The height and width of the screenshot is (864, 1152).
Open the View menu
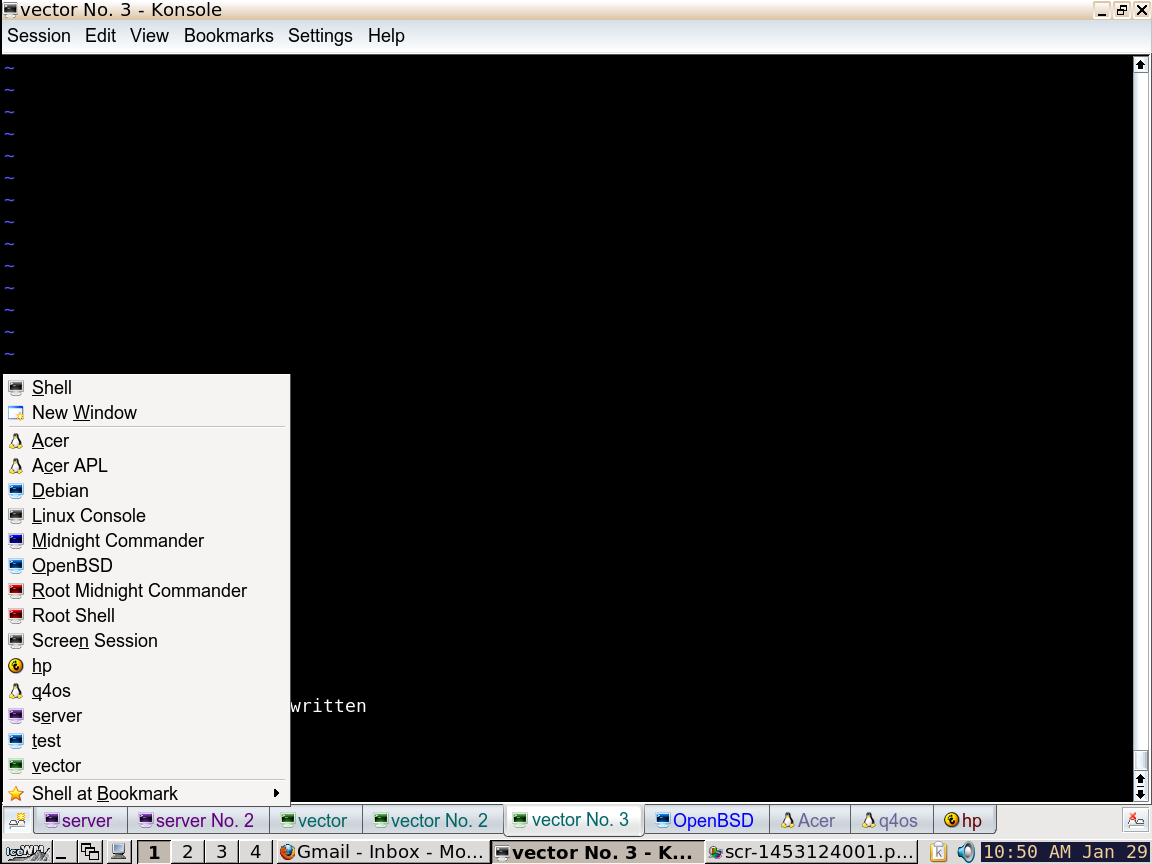coord(149,35)
